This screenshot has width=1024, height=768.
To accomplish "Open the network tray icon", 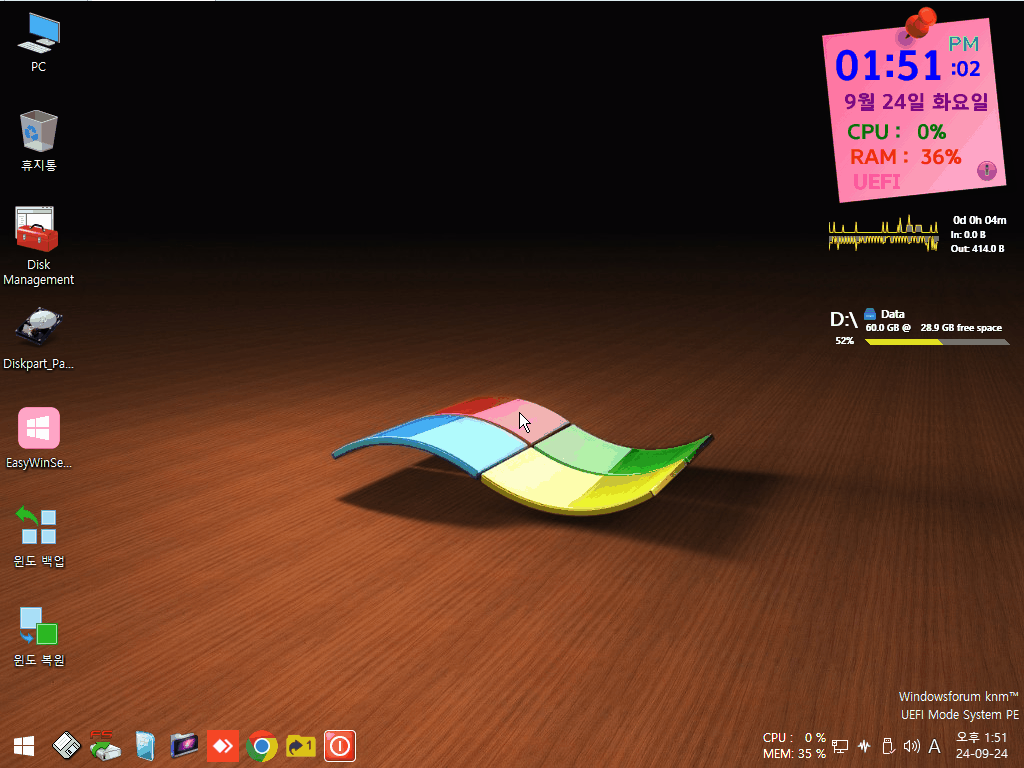I will [x=840, y=746].
